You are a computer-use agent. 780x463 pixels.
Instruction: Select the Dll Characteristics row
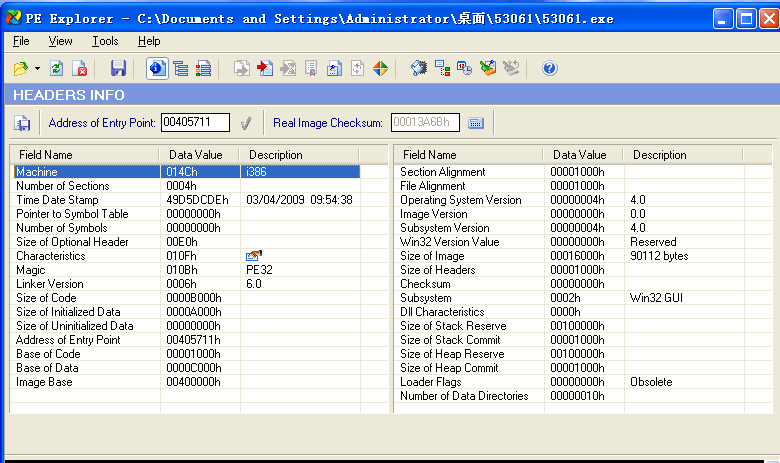coord(571,312)
